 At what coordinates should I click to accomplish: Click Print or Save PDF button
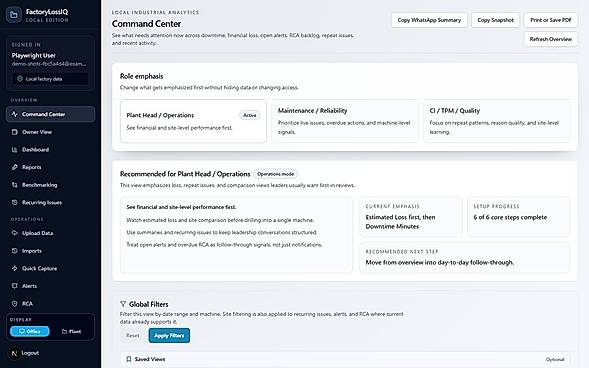point(551,20)
